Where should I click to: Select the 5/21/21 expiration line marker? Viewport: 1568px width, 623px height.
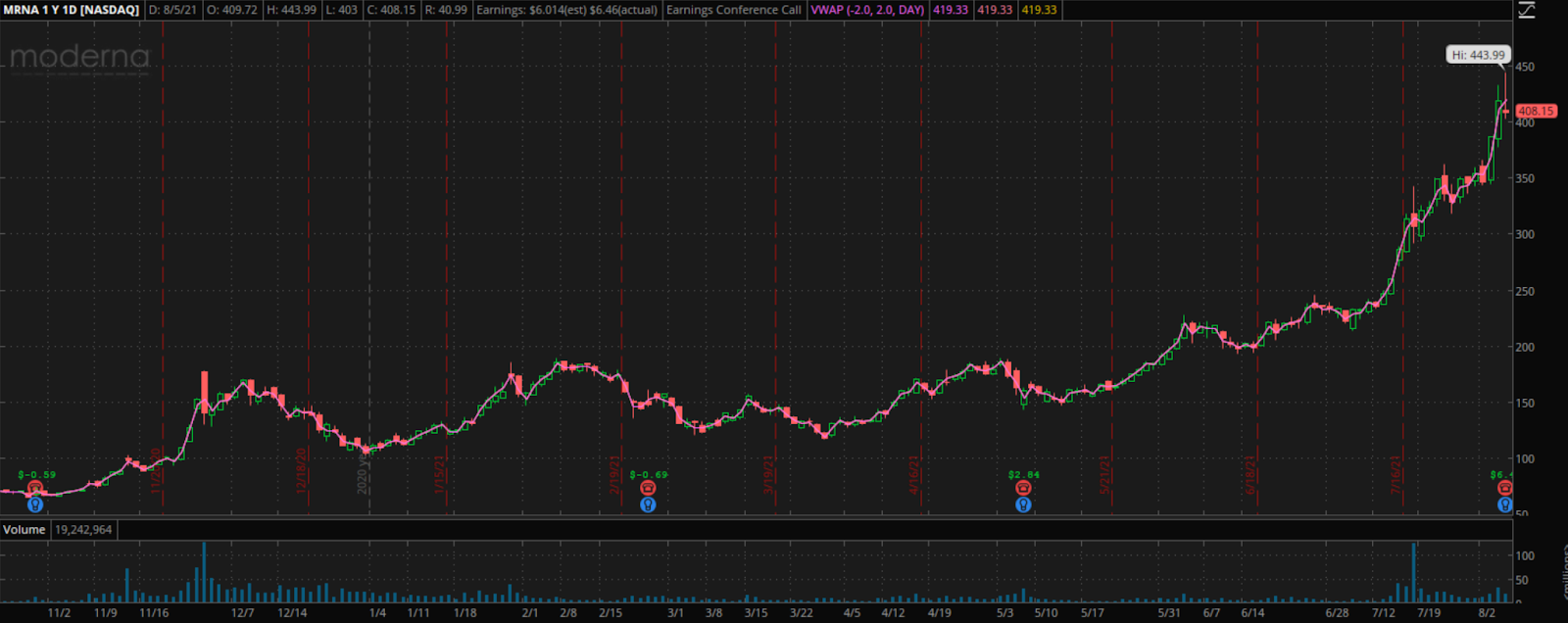pyautogui.click(x=1105, y=474)
